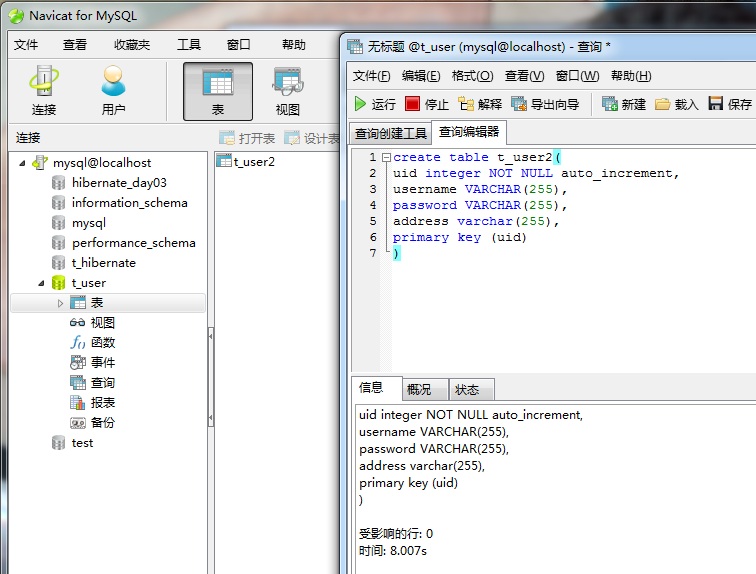This screenshot has width=756, height=574.
Task: Select the 备份 (Backup) tree node
Action: coord(102,423)
